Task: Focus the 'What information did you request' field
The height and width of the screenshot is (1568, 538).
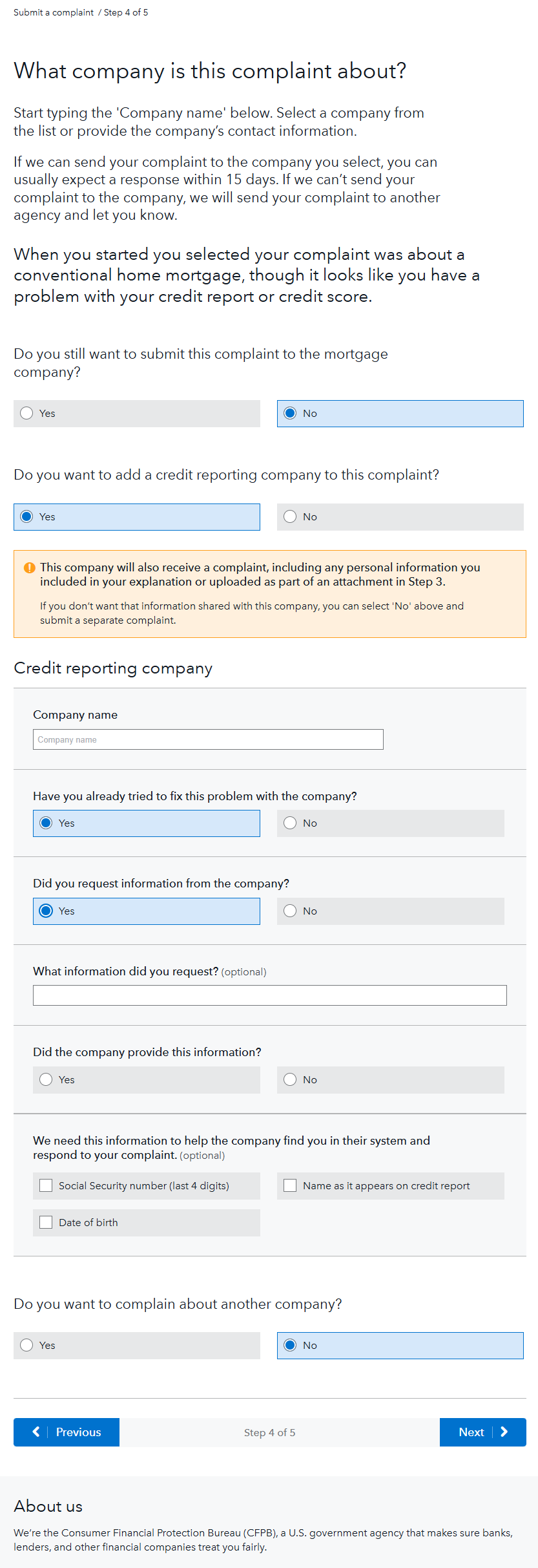Action: pyautogui.click(x=269, y=995)
